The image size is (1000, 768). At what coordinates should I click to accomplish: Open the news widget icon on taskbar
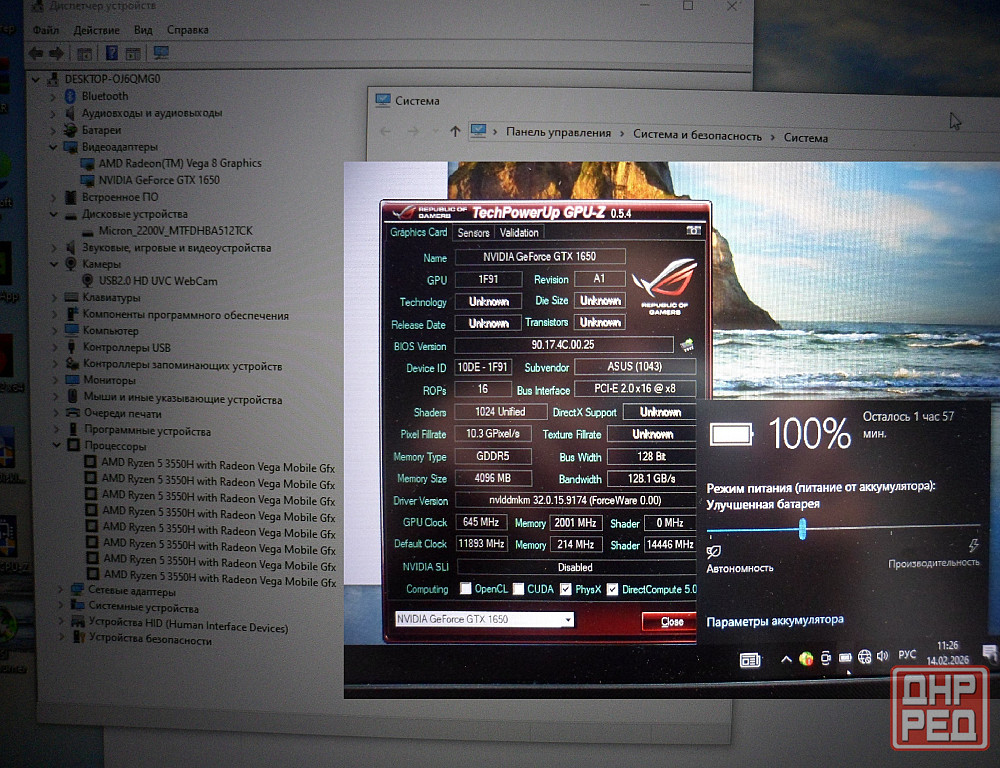(750, 659)
